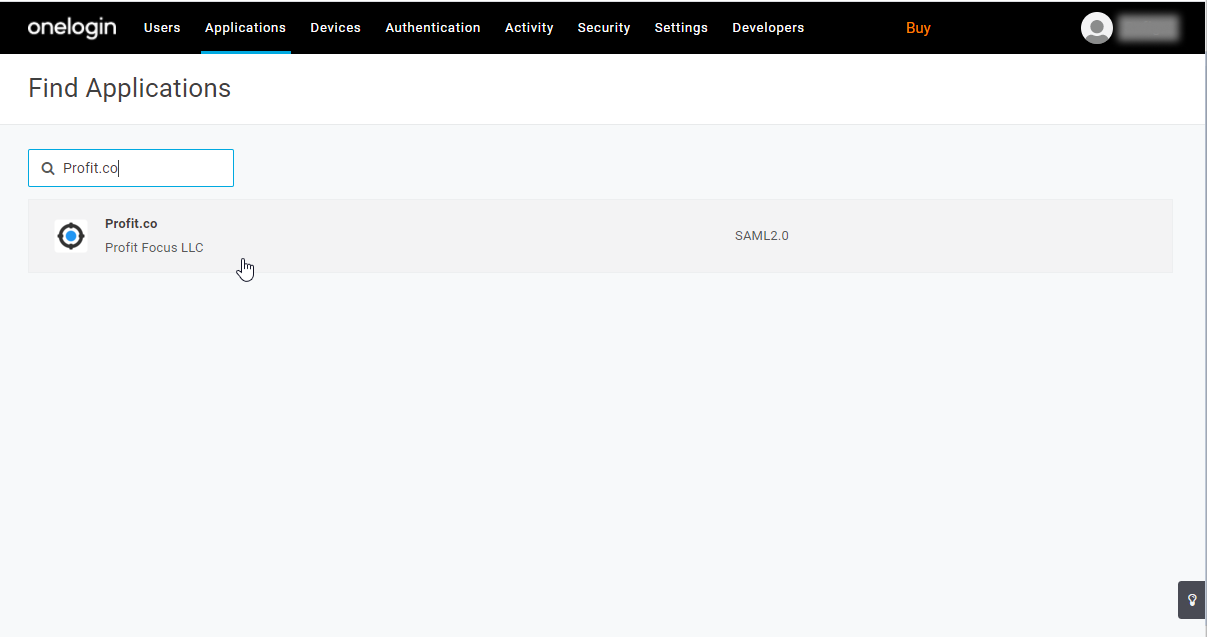Open the lightbulb help widget
Image resolution: width=1207 pixels, height=637 pixels.
(x=1192, y=600)
